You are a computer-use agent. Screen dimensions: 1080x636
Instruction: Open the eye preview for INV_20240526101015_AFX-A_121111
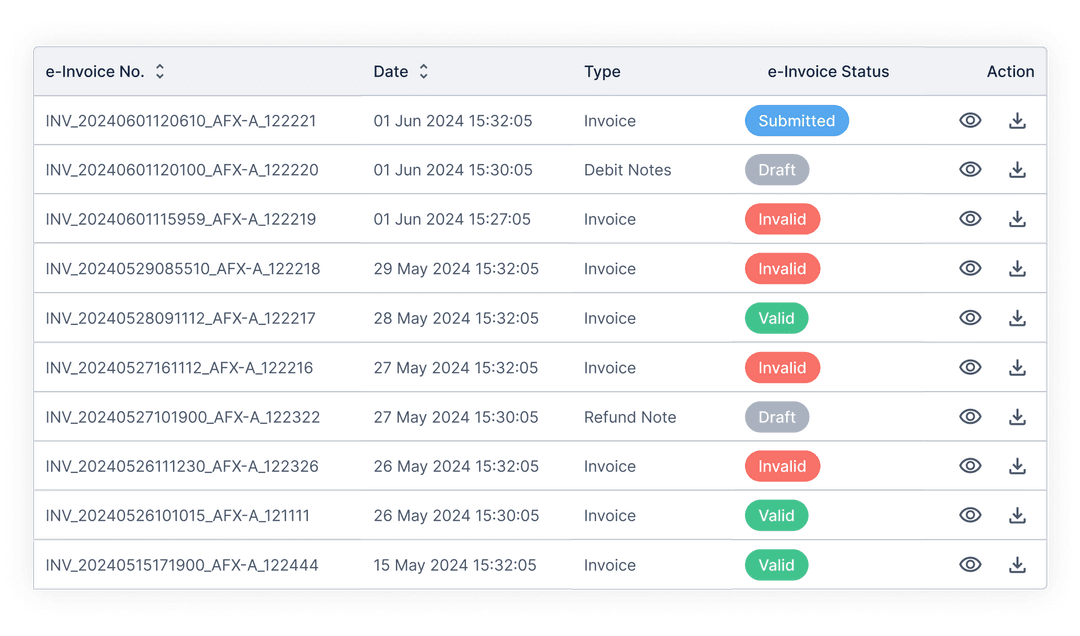click(x=970, y=515)
